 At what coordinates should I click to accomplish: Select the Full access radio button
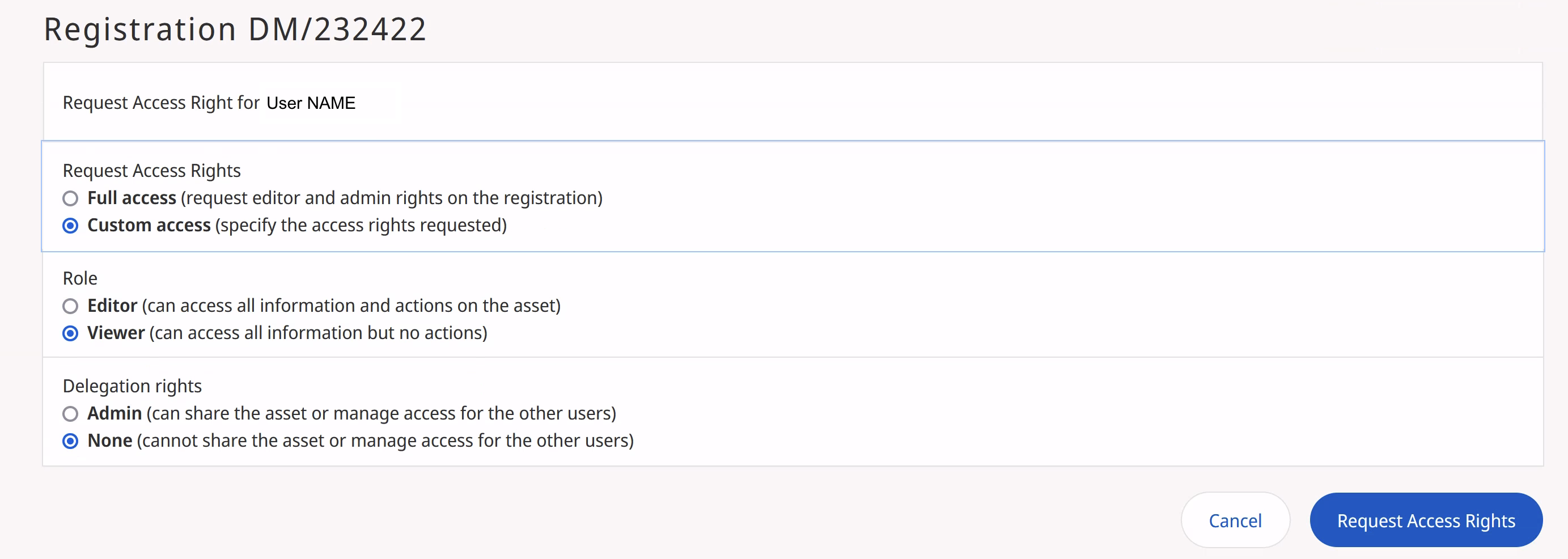pyautogui.click(x=71, y=198)
